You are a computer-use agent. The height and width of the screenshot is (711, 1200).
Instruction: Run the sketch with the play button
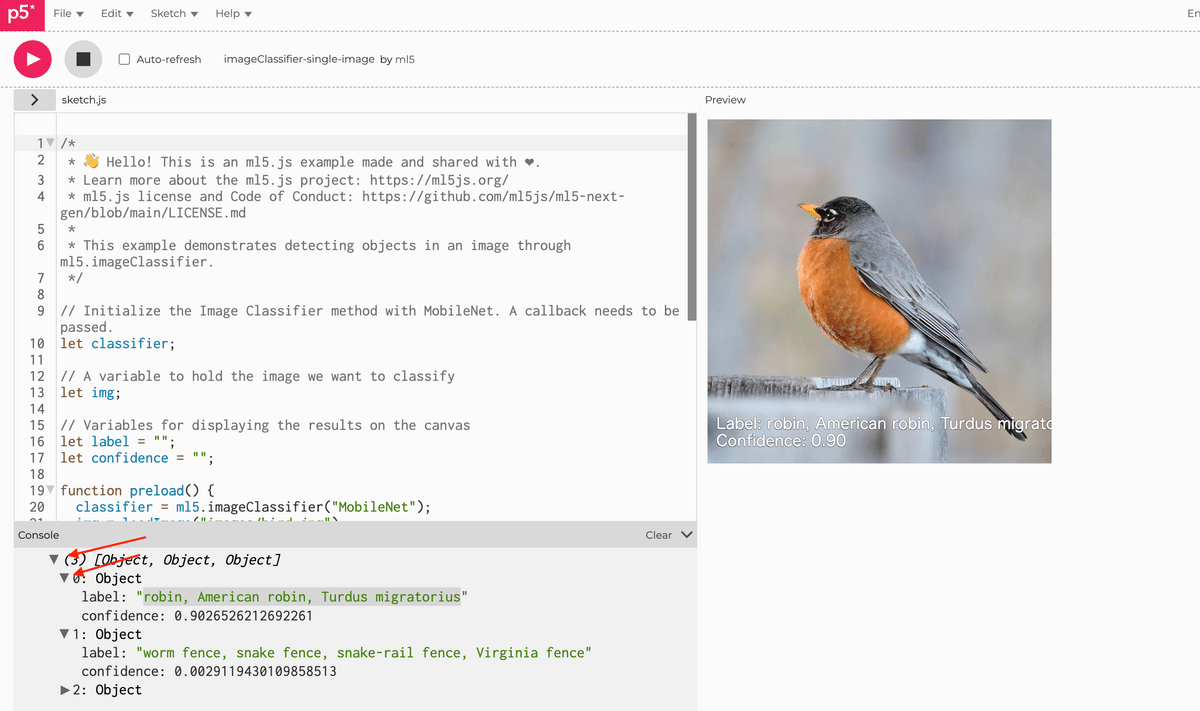click(x=31, y=59)
